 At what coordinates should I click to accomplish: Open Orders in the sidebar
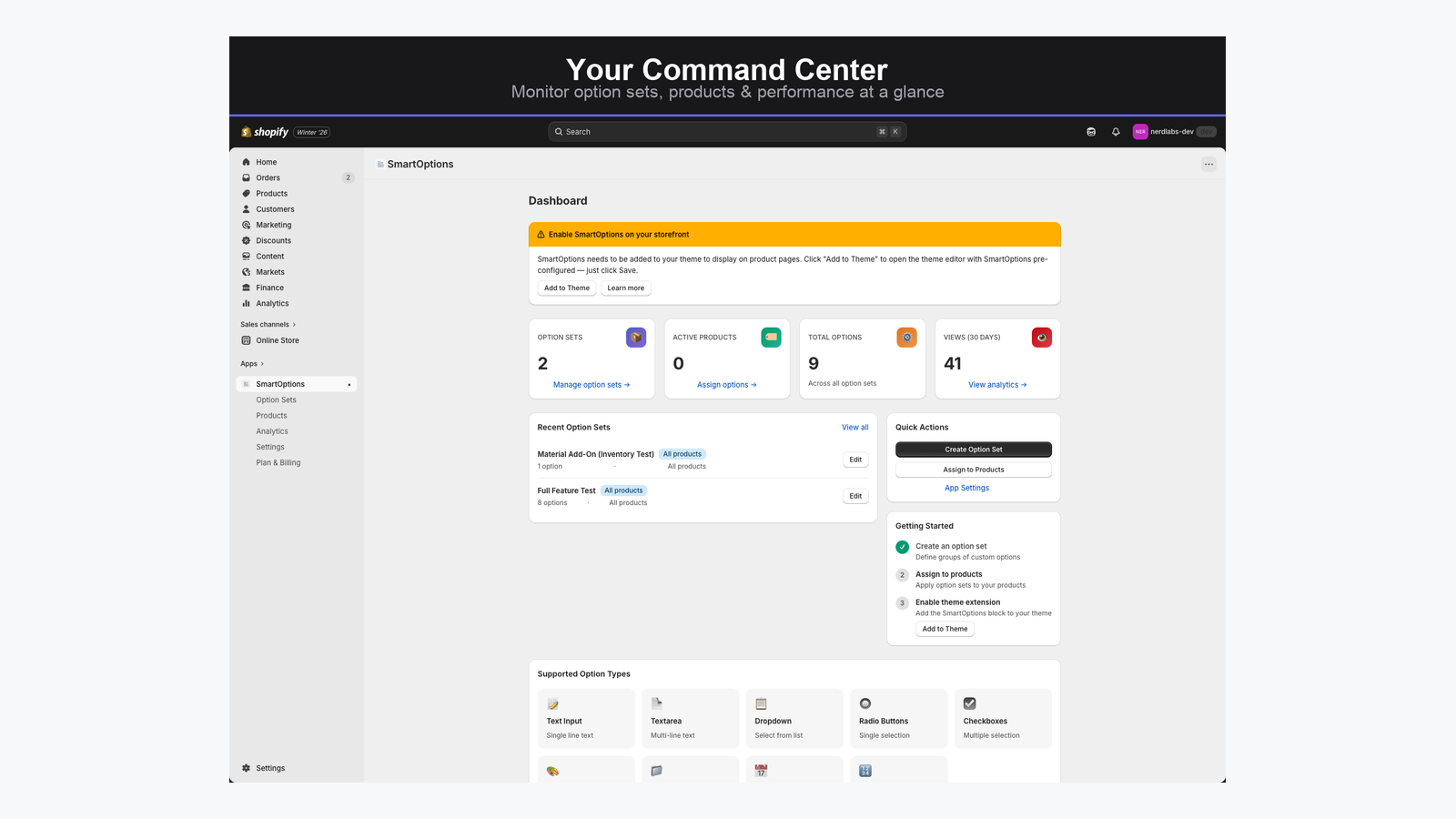click(268, 178)
